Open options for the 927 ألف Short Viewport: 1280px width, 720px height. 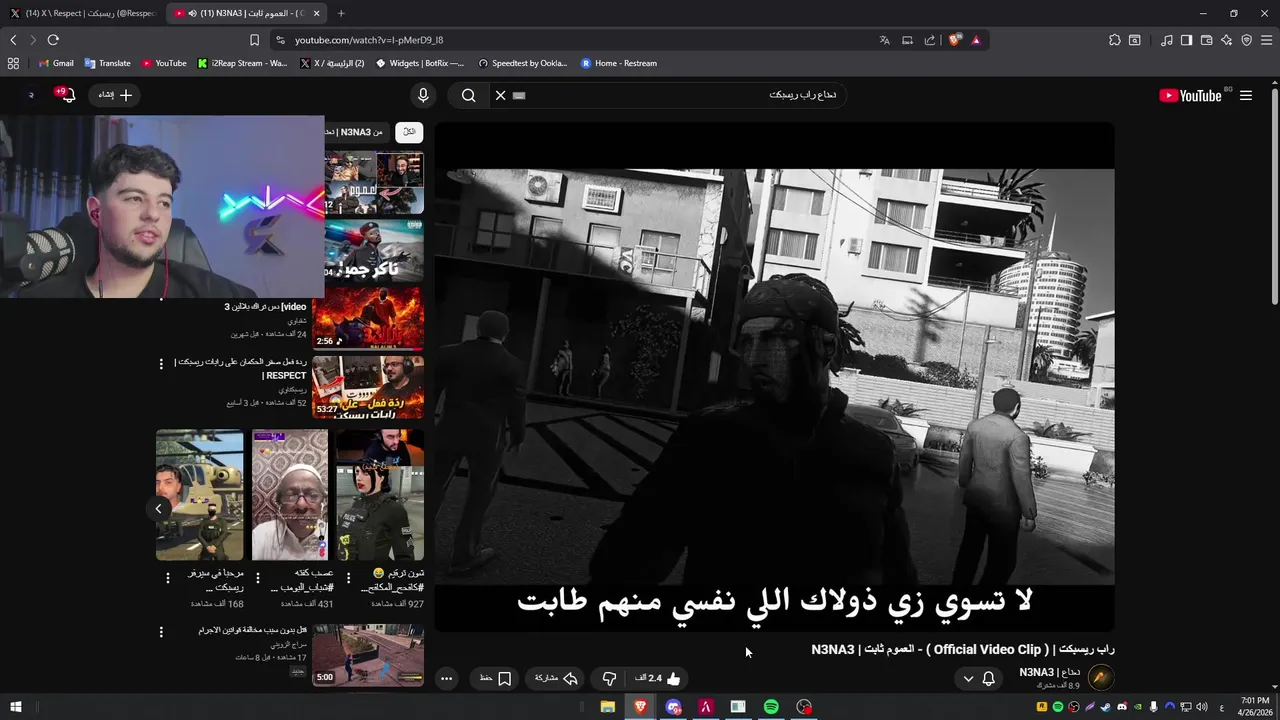point(348,578)
